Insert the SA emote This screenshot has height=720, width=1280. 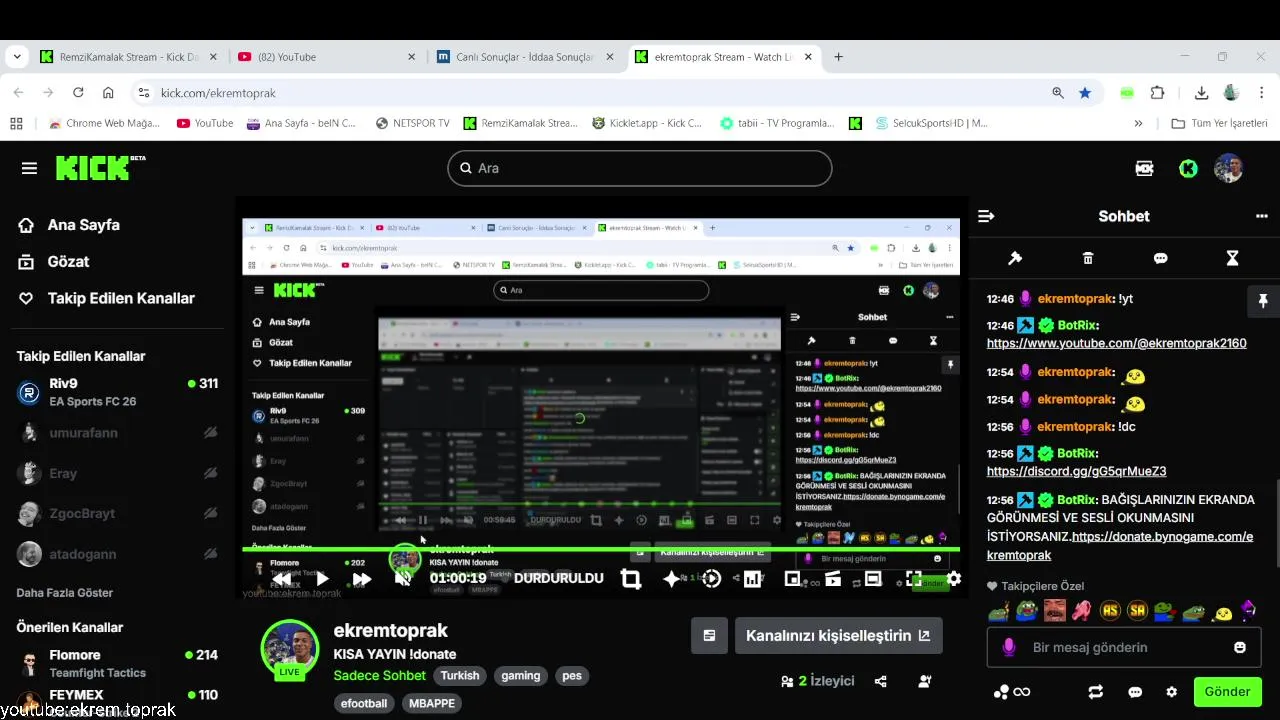(1137, 610)
